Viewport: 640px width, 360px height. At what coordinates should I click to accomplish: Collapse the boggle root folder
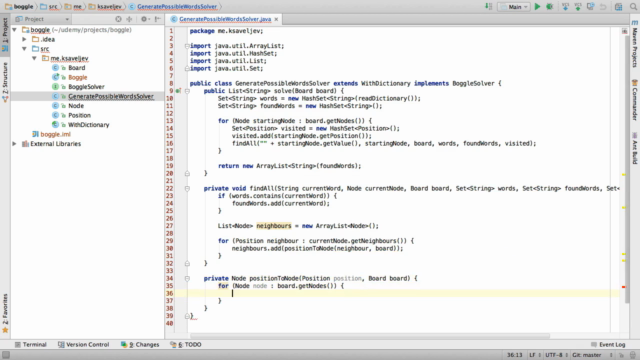click(x=15, y=30)
